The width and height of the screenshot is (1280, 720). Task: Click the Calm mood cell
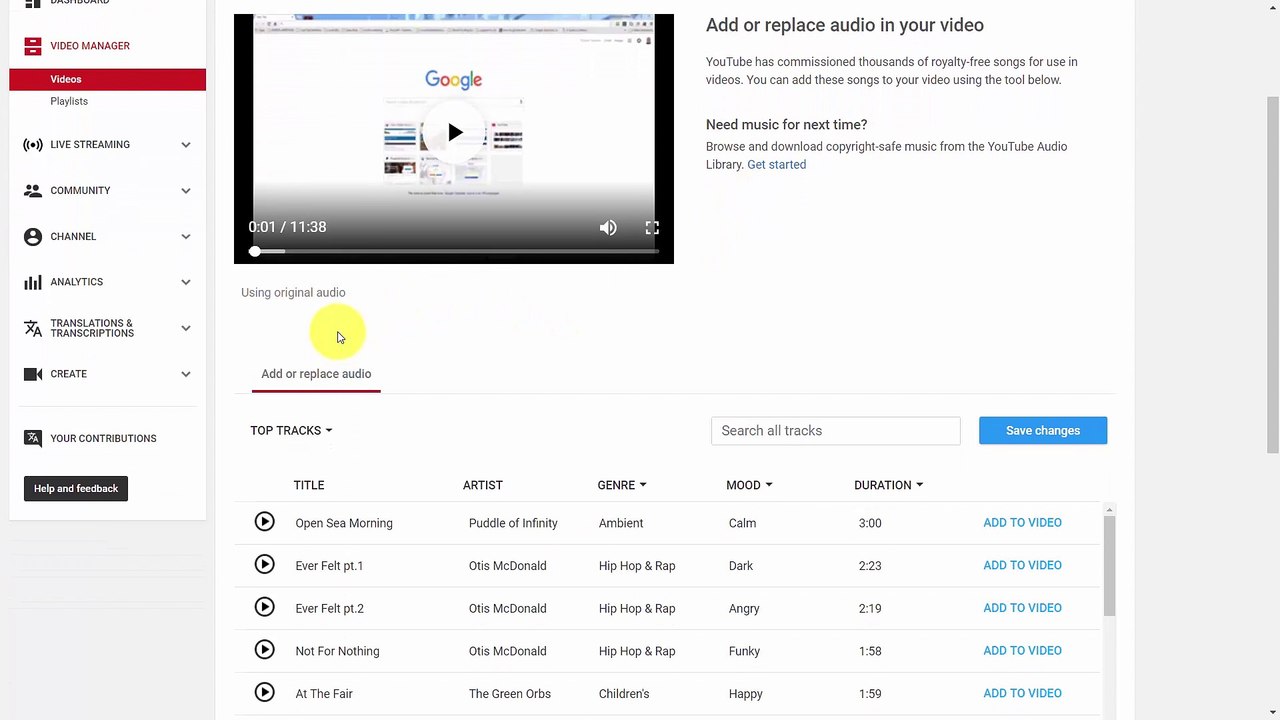[x=742, y=523]
